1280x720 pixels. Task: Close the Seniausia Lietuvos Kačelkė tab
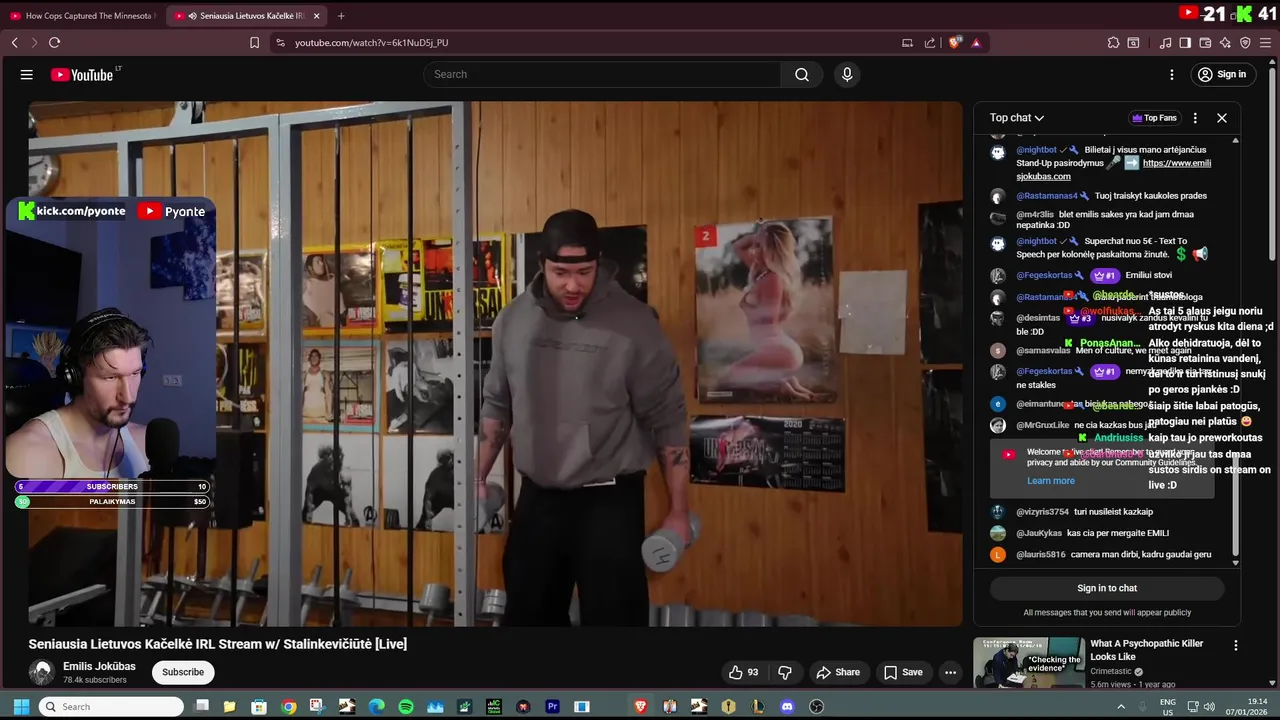[x=317, y=16]
